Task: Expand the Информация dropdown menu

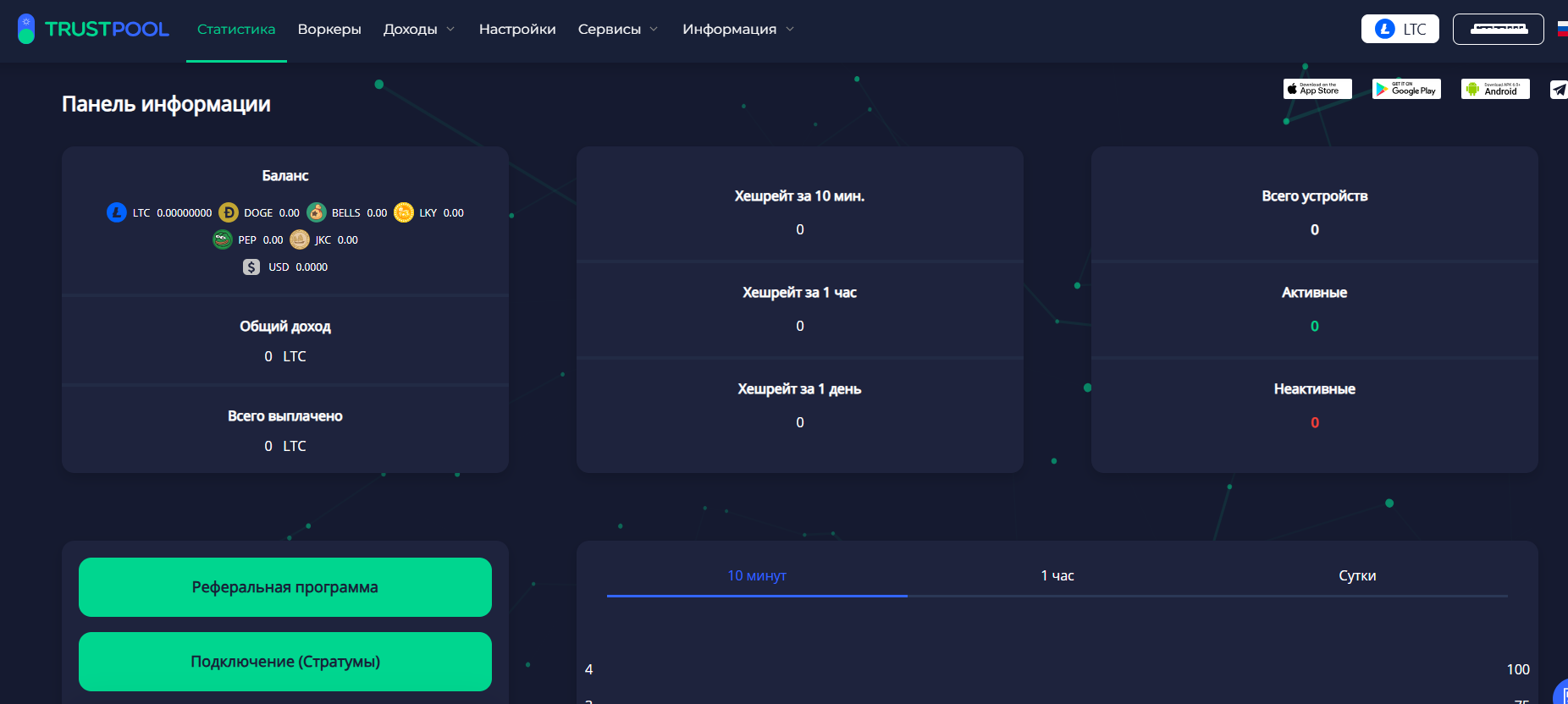Action: [x=738, y=29]
